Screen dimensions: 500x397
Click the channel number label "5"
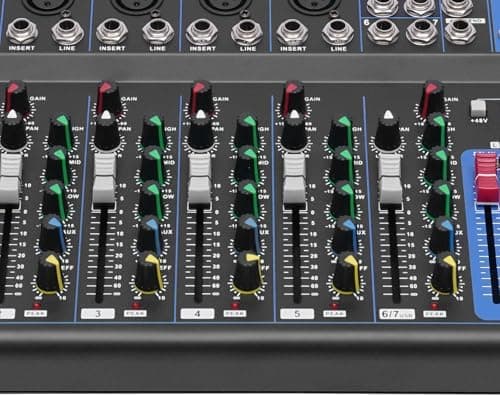[297, 314]
